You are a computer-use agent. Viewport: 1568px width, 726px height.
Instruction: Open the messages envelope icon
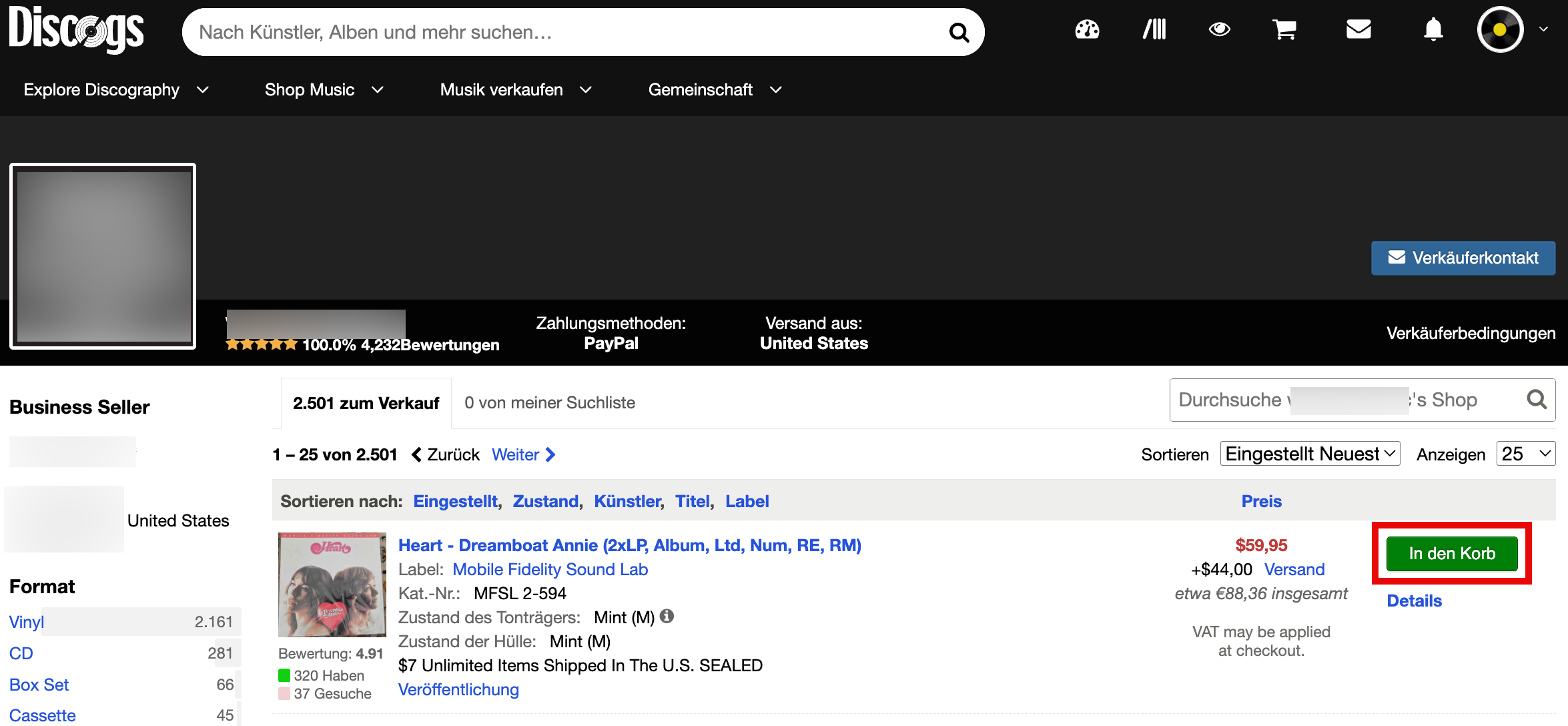[x=1358, y=29]
